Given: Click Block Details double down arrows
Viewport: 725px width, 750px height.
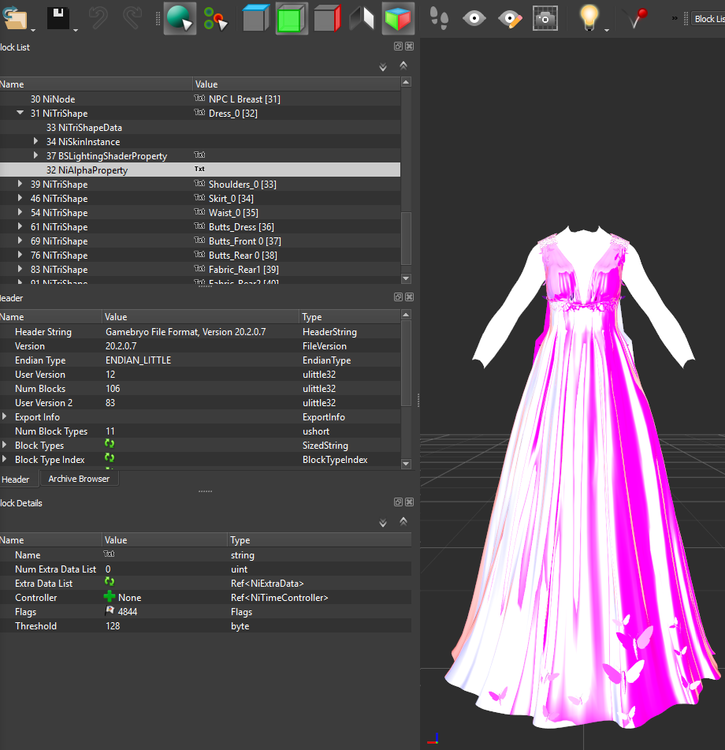Looking at the screenshot, I should (x=383, y=523).
